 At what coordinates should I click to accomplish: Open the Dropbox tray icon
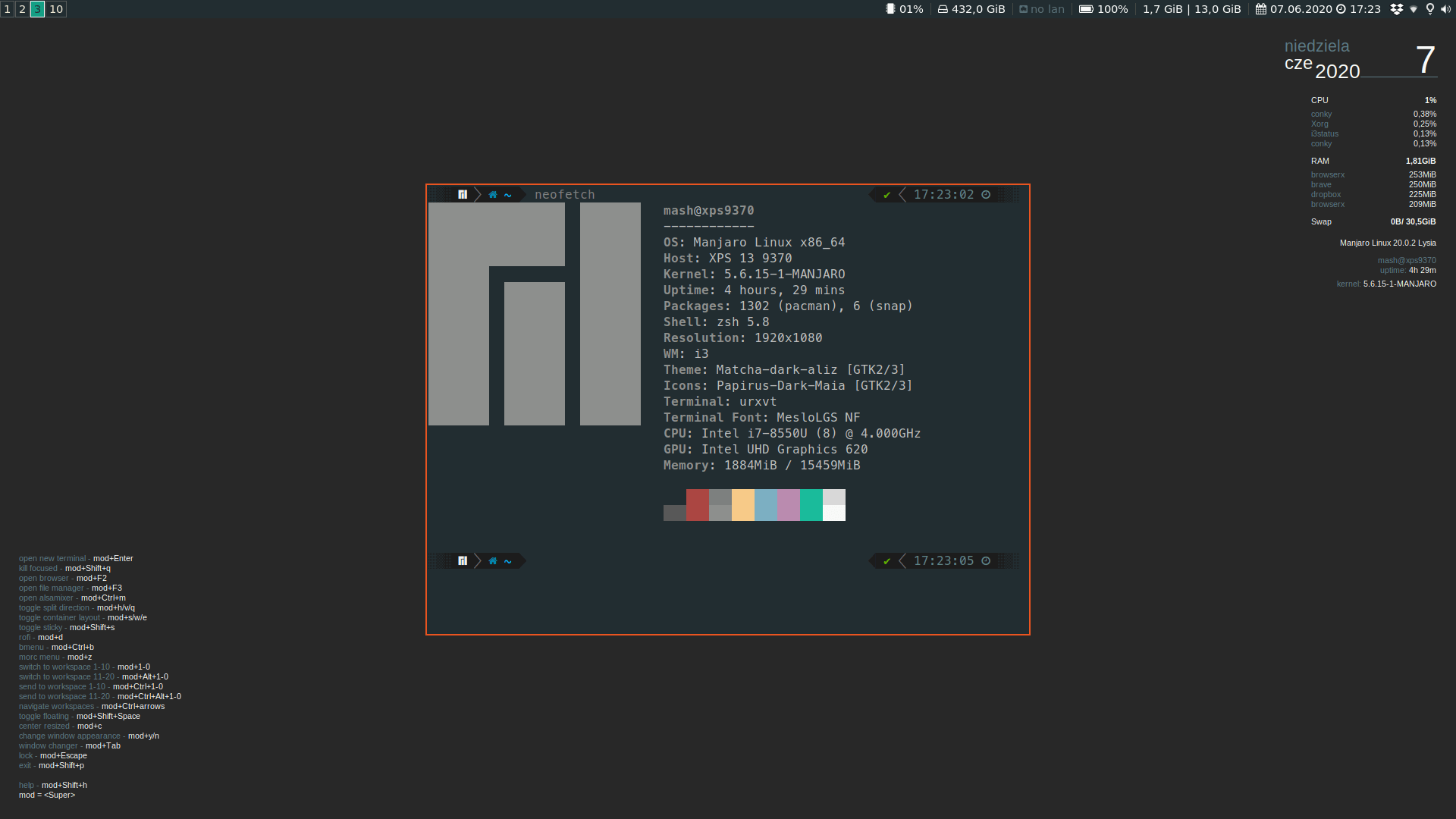click(x=1396, y=9)
